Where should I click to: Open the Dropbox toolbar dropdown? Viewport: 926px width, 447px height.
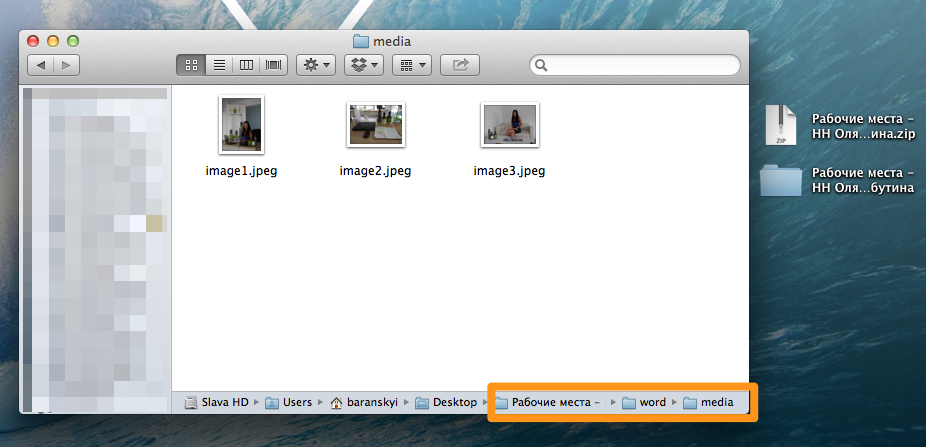[x=364, y=65]
